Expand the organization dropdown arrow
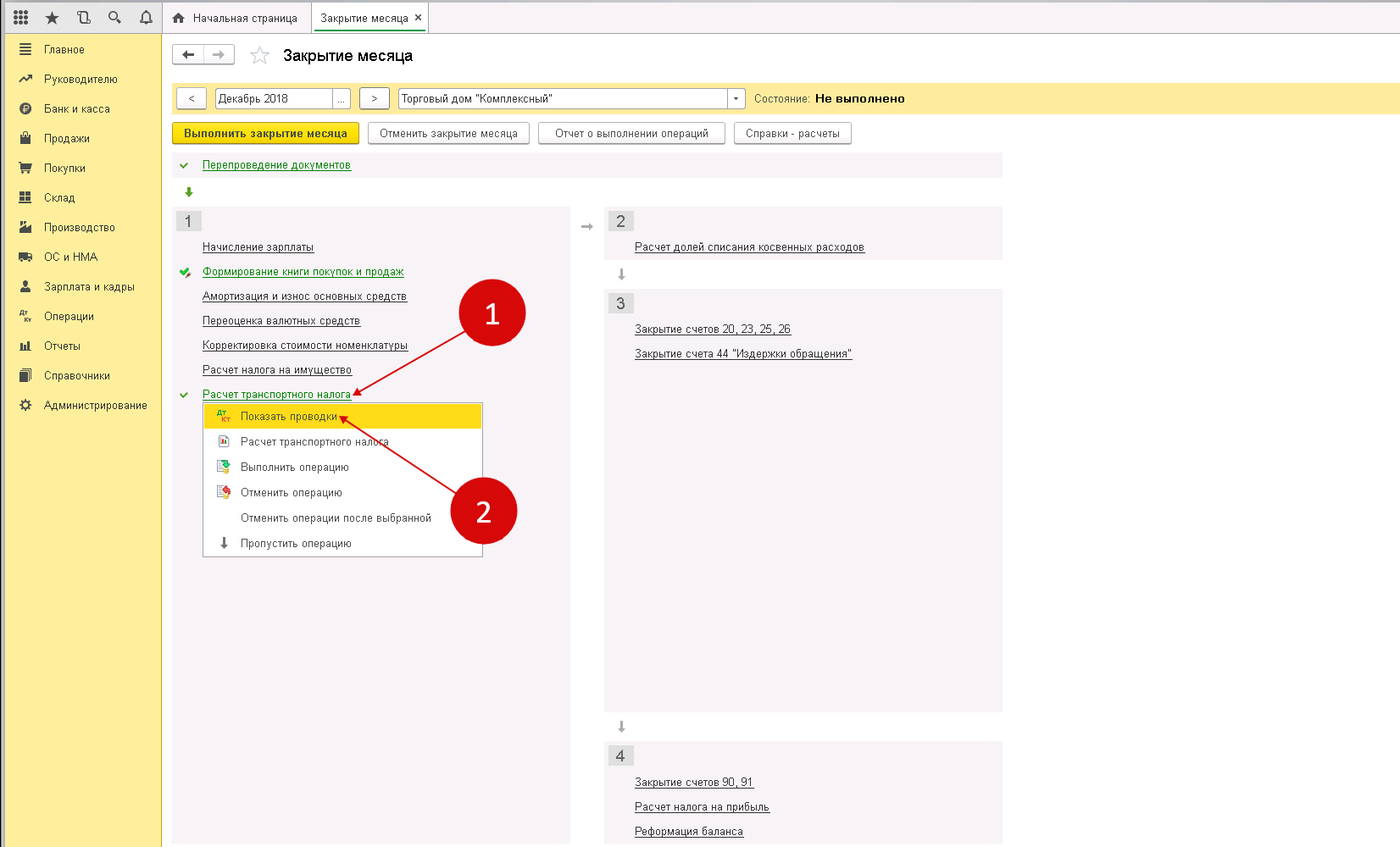This screenshot has width=1400, height=847. click(x=736, y=99)
